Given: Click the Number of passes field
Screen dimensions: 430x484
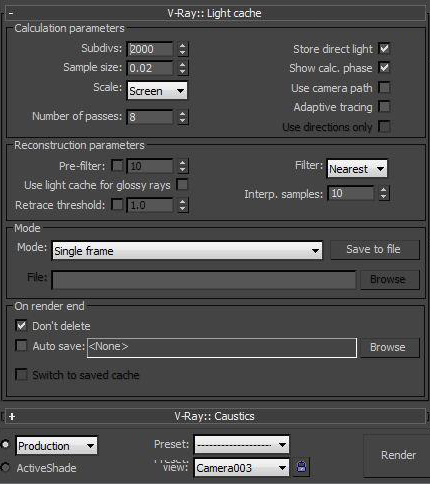Looking at the screenshot, I should tap(150, 117).
